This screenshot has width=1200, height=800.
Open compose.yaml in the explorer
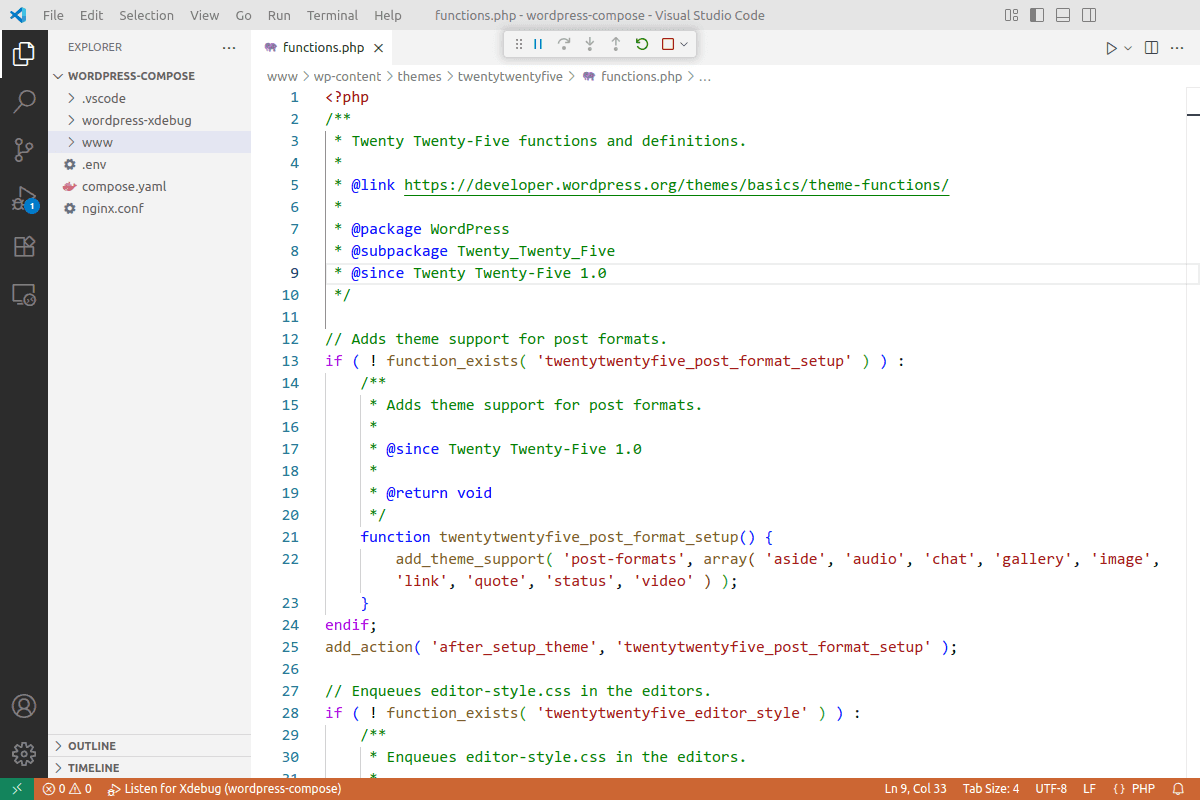[x=150, y=186]
